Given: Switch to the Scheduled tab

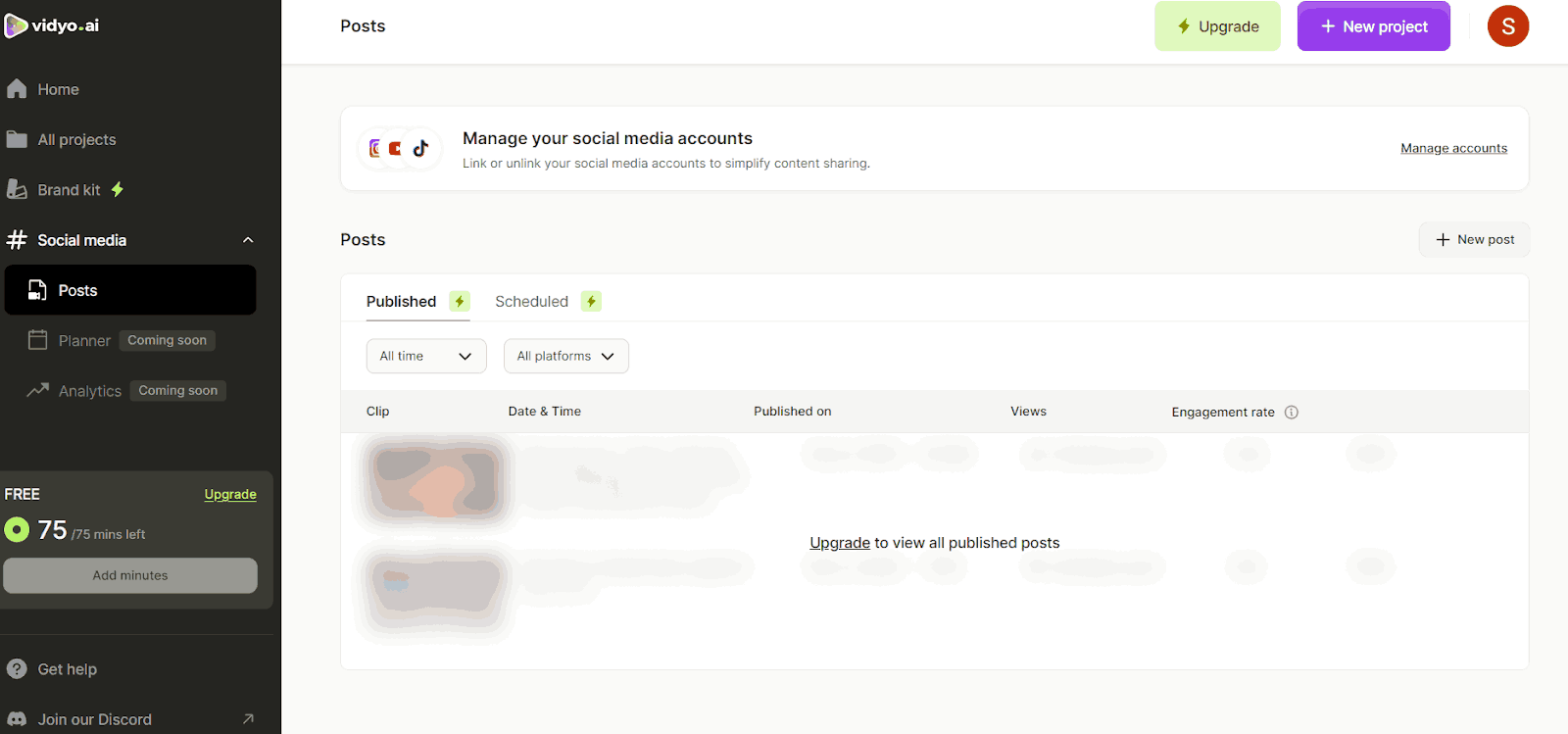Looking at the screenshot, I should tap(531, 302).
